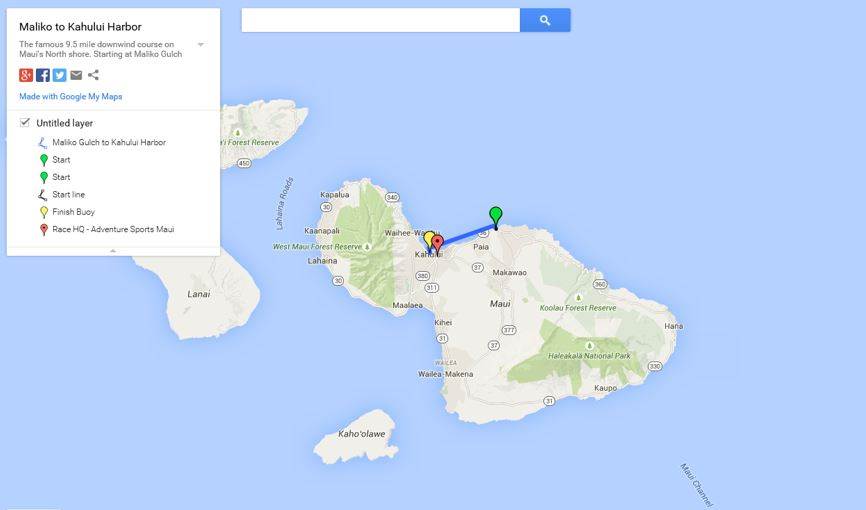Click the green Start pin on map
This screenshot has width=866, height=510.
pyautogui.click(x=495, y=215)
